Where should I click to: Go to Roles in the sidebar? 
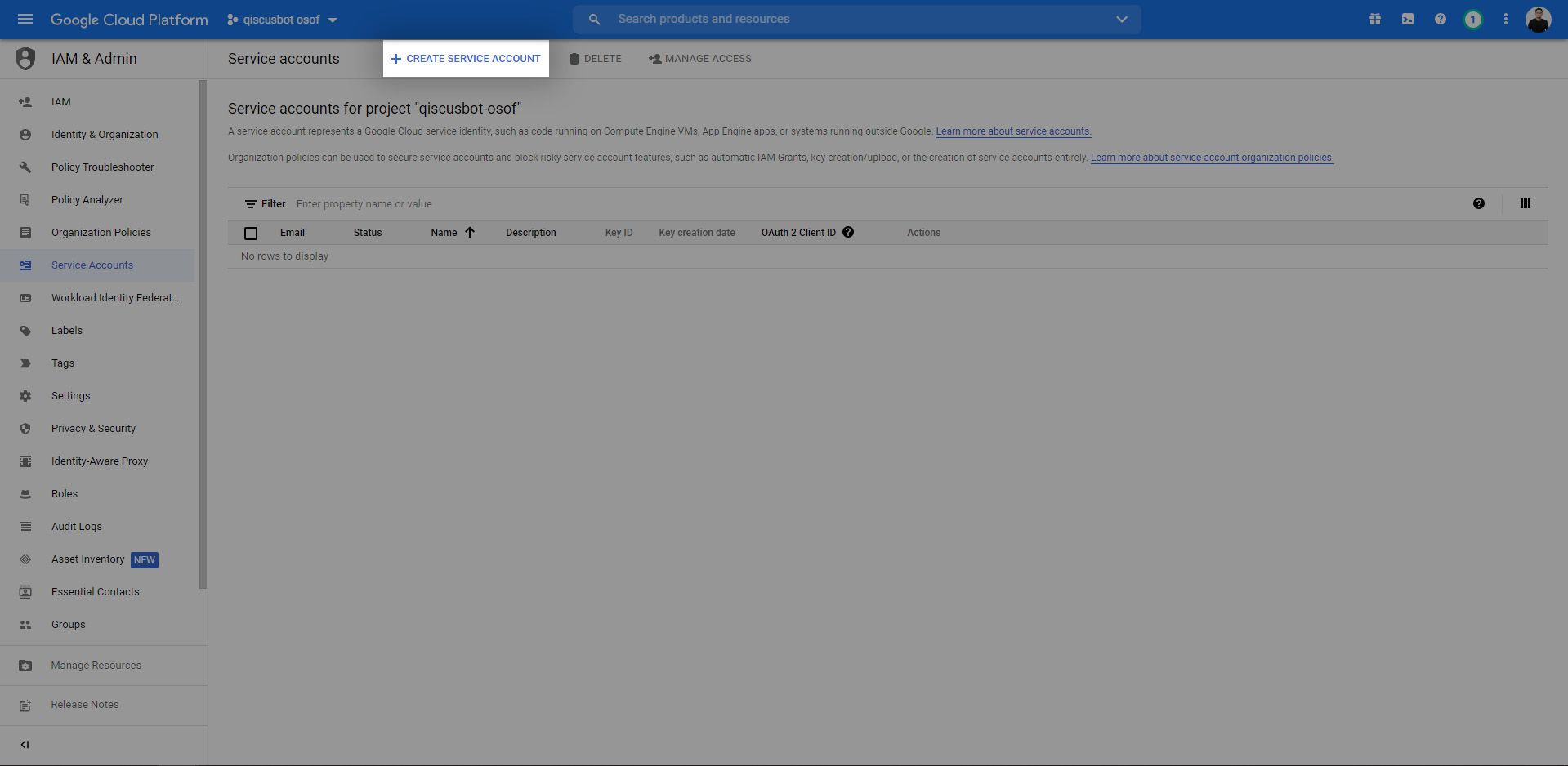click(x=65, y=494)
